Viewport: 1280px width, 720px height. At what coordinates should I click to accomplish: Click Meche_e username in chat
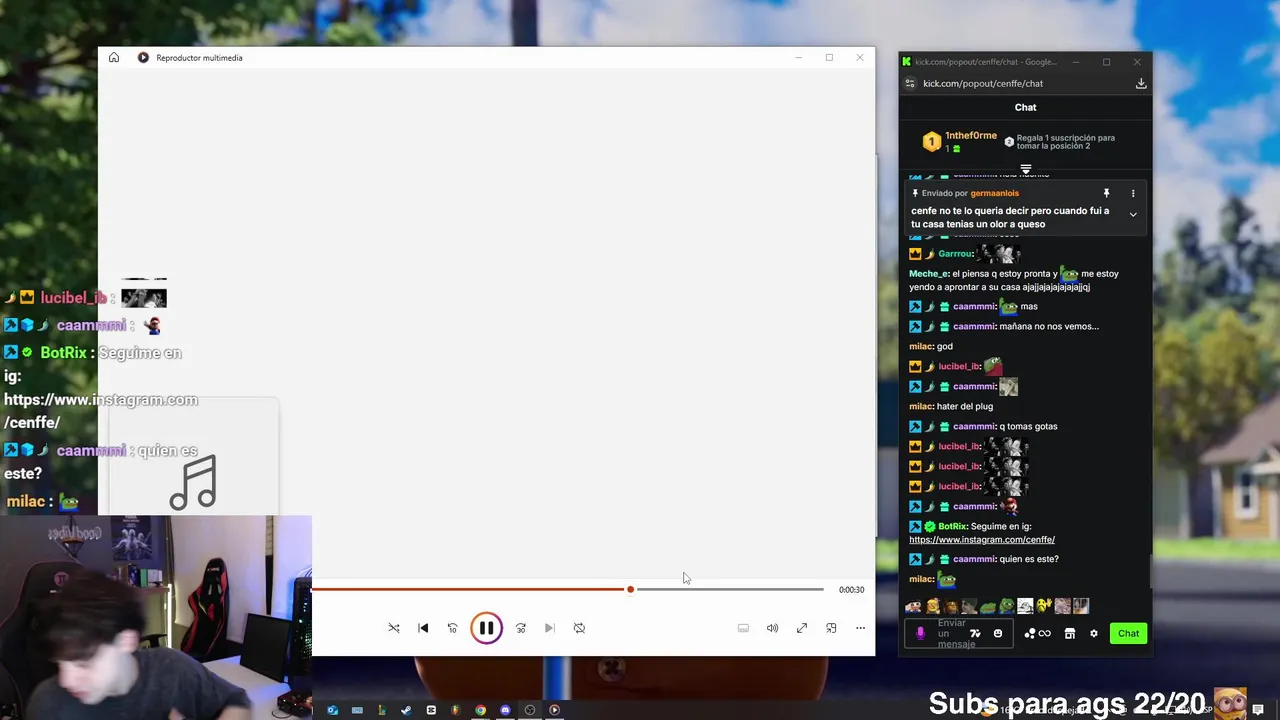[928, 274]
